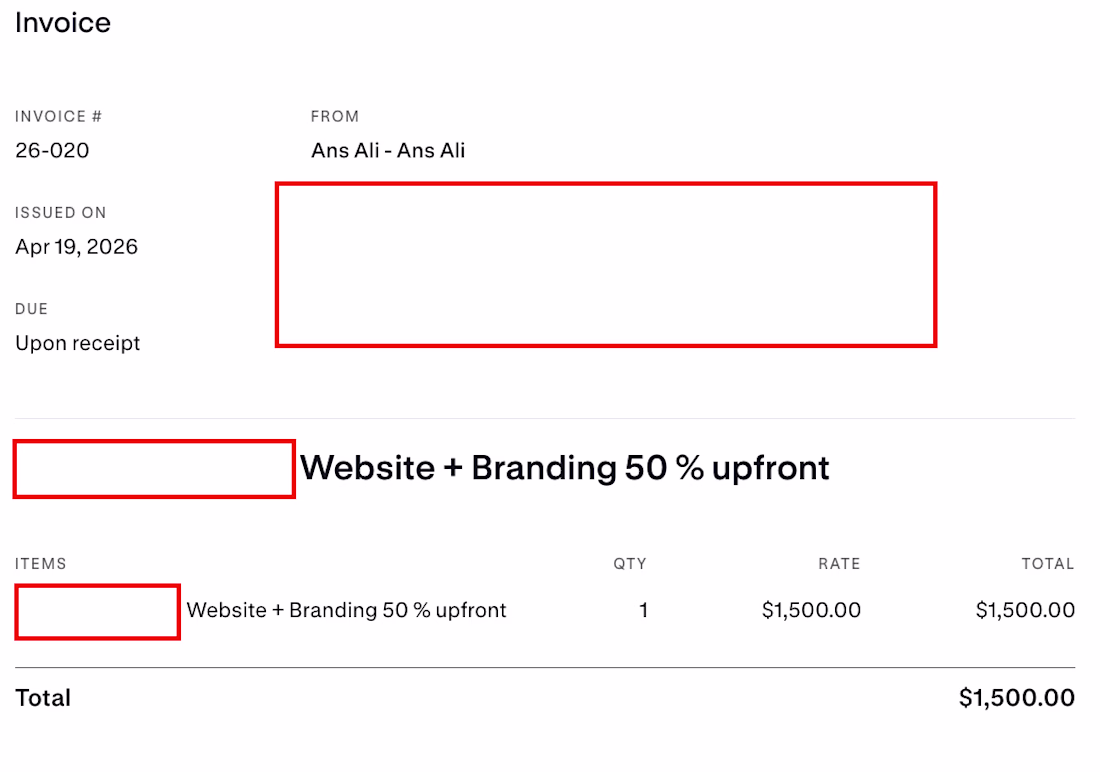Screen dimensions: 1100x772
Task: Select the Website + Branding line item description
Action: pos(347,610)
